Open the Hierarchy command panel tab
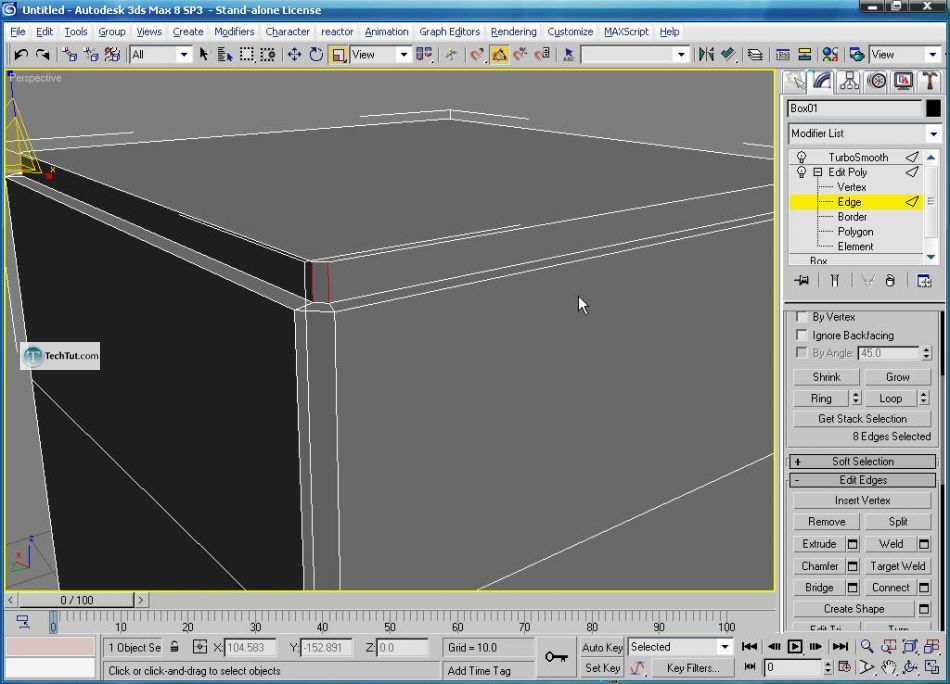The height and width of the screenshot is (684, 950). 849,81
